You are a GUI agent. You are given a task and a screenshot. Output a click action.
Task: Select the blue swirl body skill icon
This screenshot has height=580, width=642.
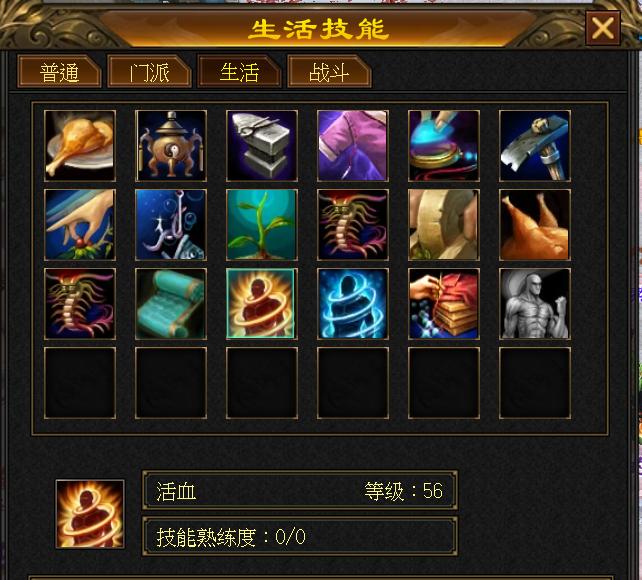click(x=353, y=304)
